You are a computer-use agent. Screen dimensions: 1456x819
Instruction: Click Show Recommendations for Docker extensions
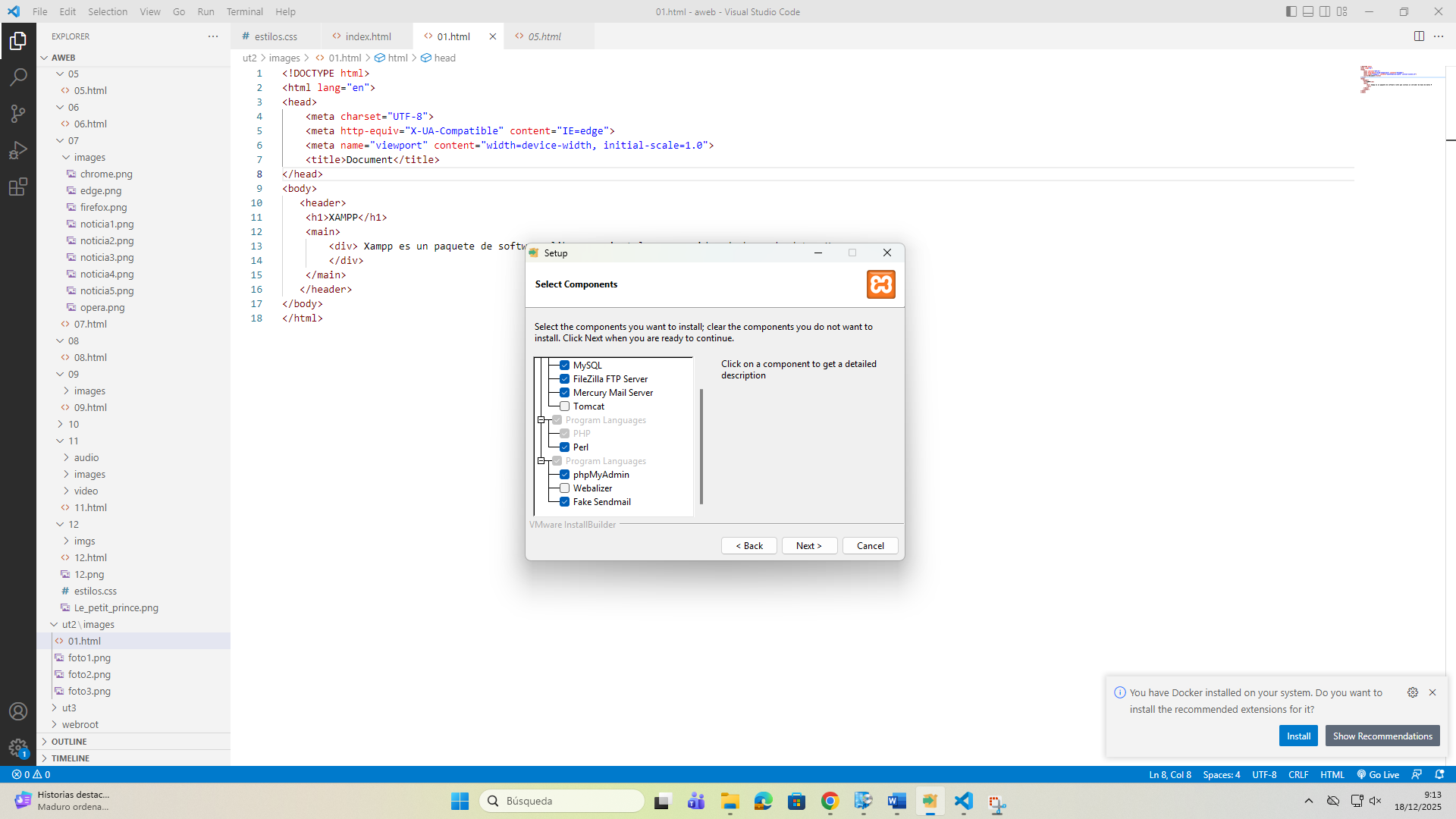[1382, 736]
